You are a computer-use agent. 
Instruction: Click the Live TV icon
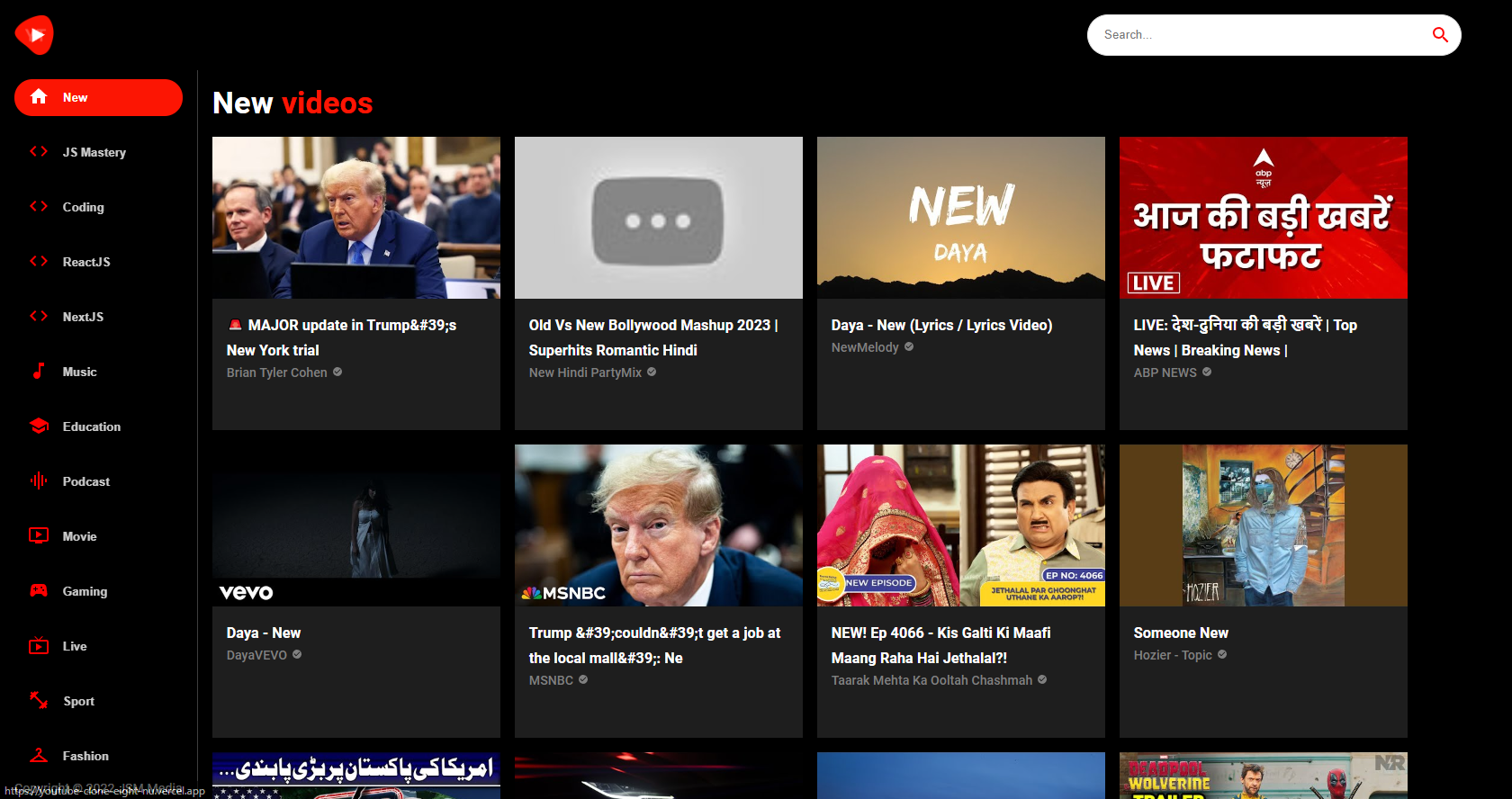39,646
